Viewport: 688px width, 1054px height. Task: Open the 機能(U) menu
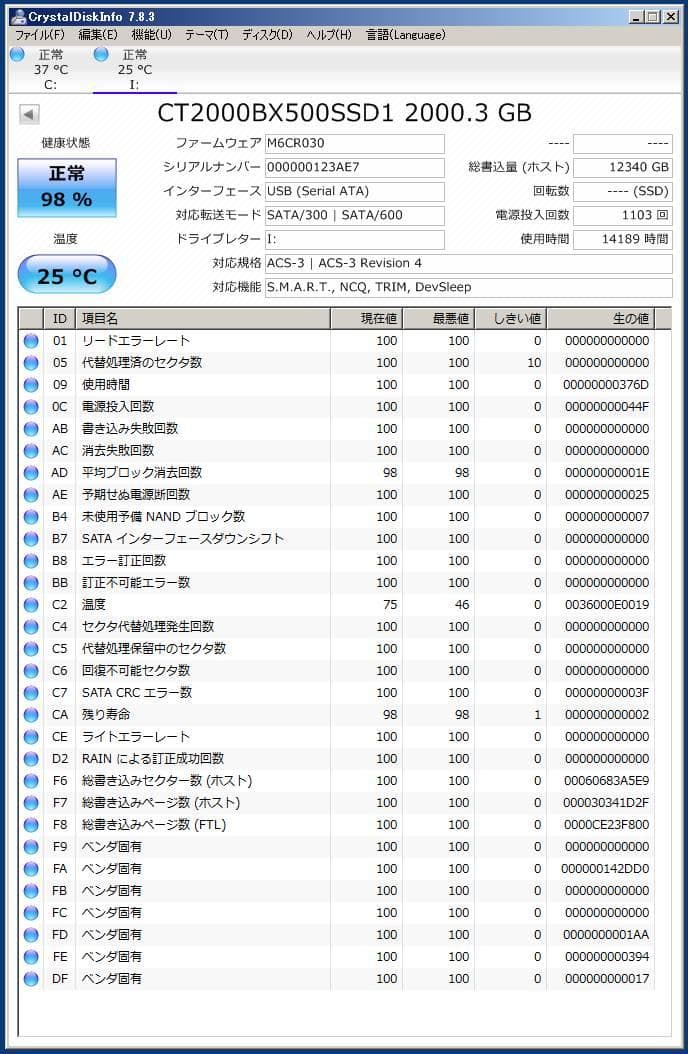click(152, 34)
